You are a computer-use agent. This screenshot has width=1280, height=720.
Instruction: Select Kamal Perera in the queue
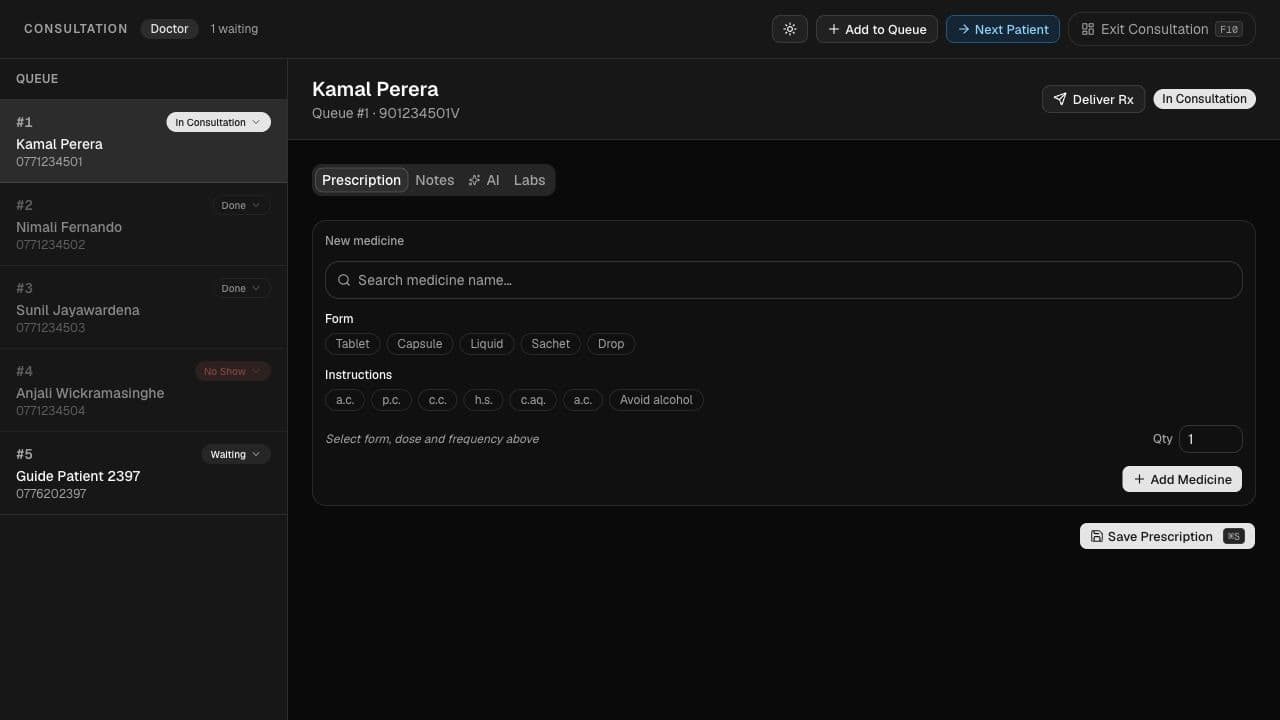point(143,141)
